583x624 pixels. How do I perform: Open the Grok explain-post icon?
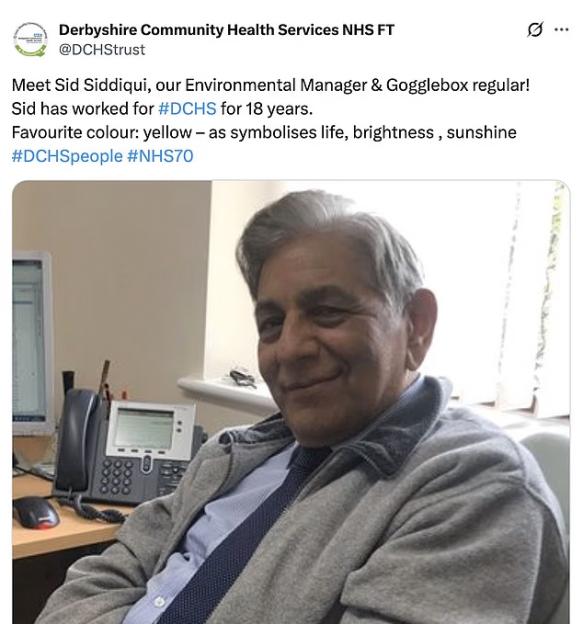point(534,29)
